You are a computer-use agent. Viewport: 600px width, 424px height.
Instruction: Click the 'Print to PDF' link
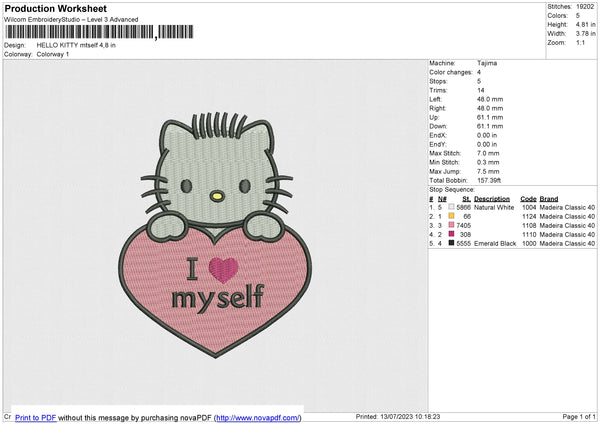click(x=36, y=417)
